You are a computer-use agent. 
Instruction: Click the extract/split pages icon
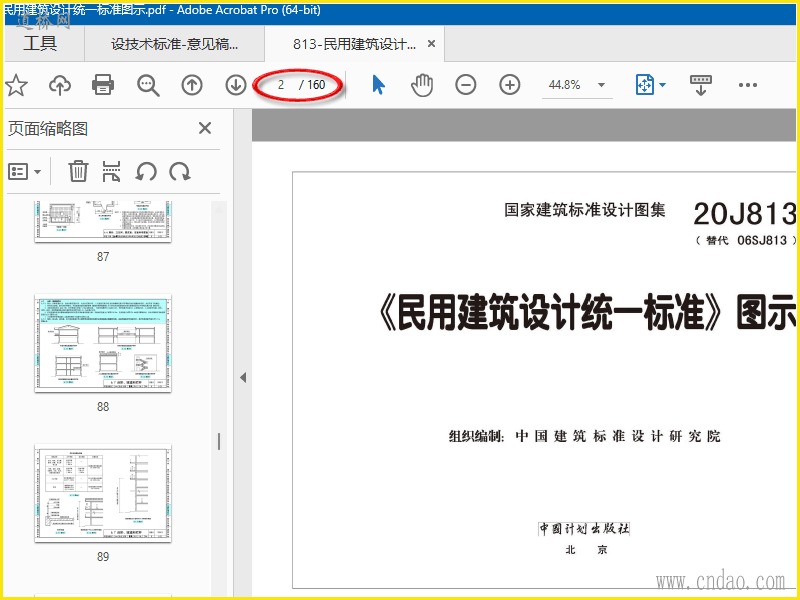[111, 171]
